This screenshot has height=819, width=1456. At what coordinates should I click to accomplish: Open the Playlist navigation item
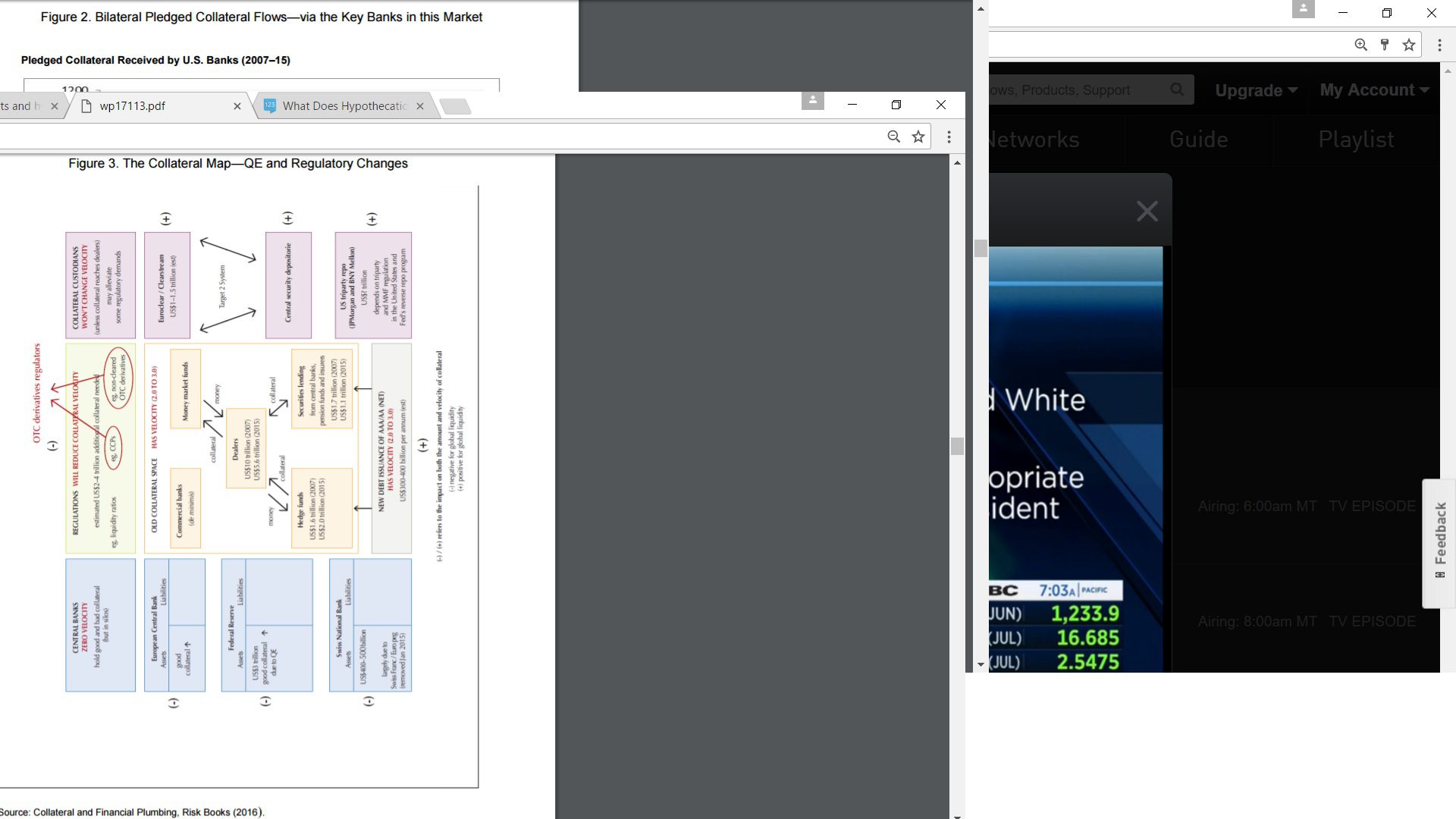tap(1356, 140)
